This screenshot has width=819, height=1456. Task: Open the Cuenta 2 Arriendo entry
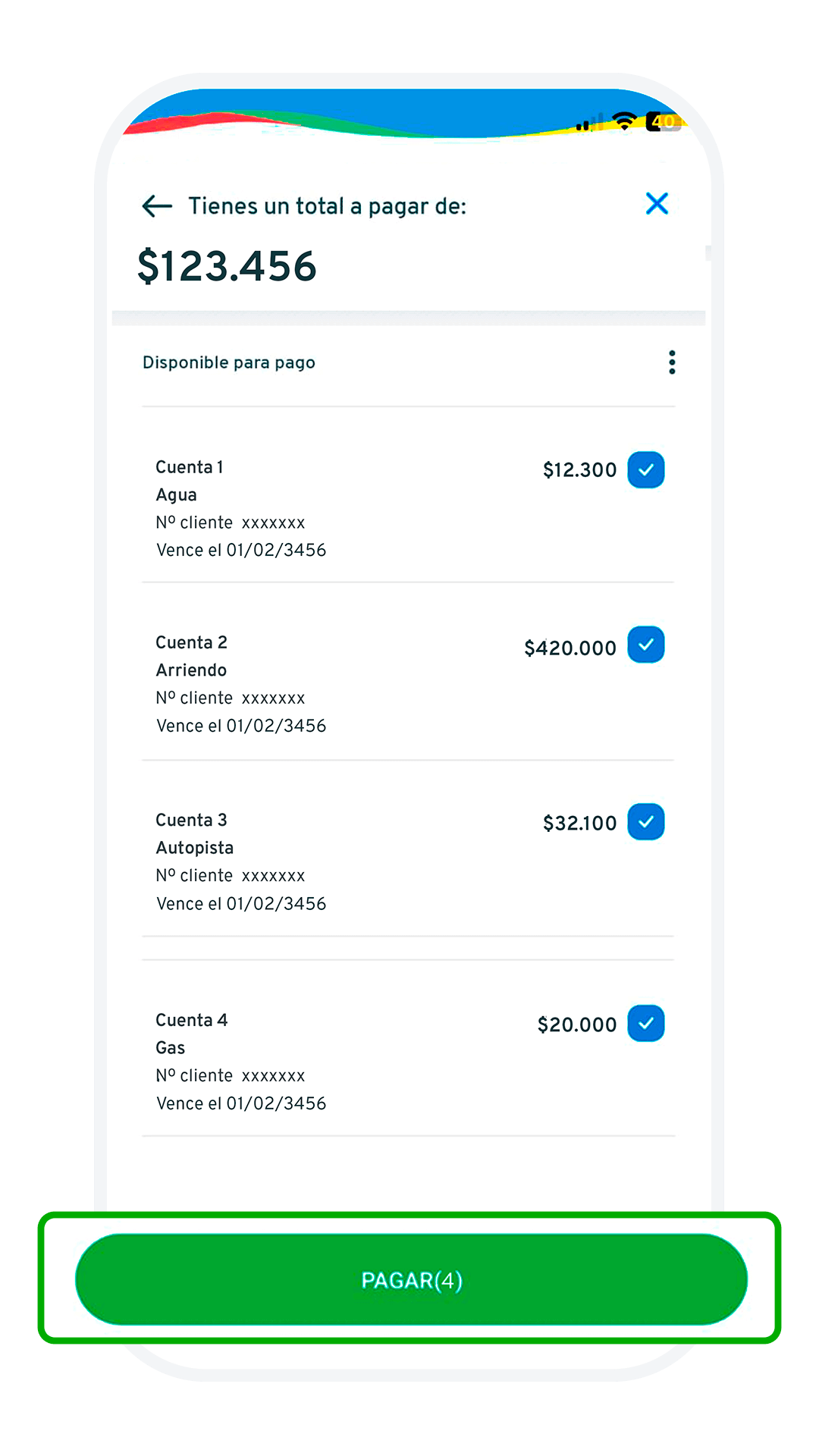click(303, 683)
